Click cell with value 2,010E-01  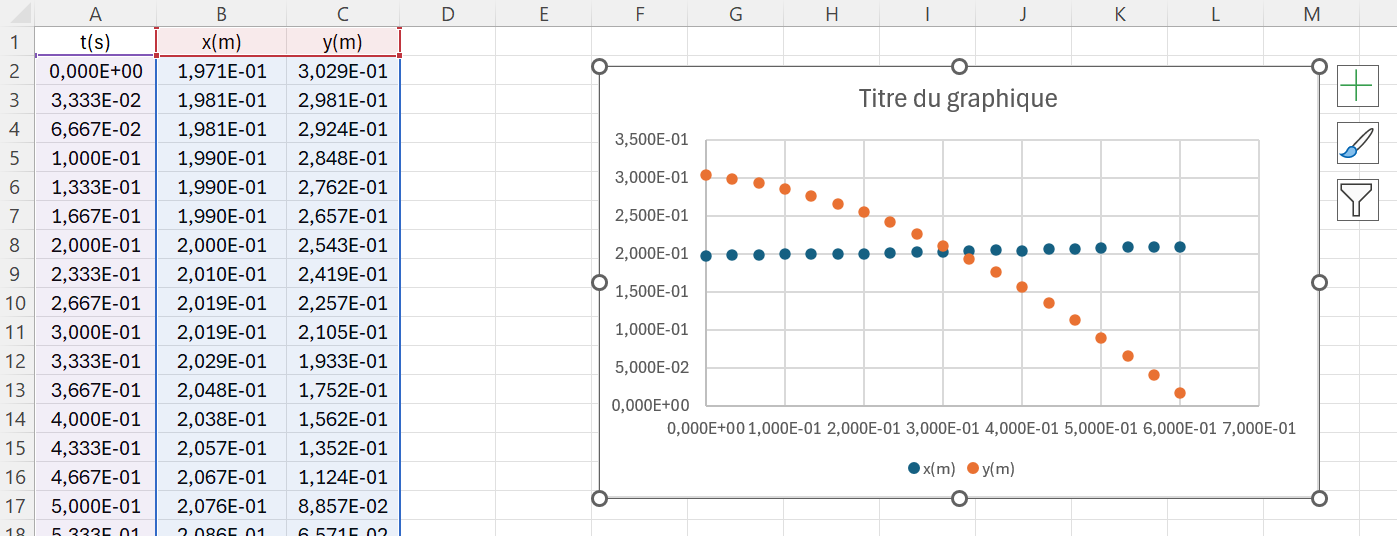[221, 274]
